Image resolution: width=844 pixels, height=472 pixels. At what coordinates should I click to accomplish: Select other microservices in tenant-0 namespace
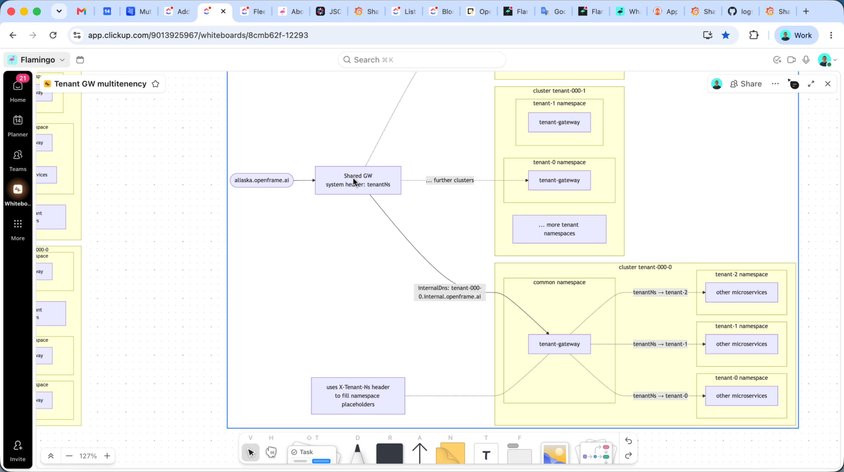(x=741, y=396)
